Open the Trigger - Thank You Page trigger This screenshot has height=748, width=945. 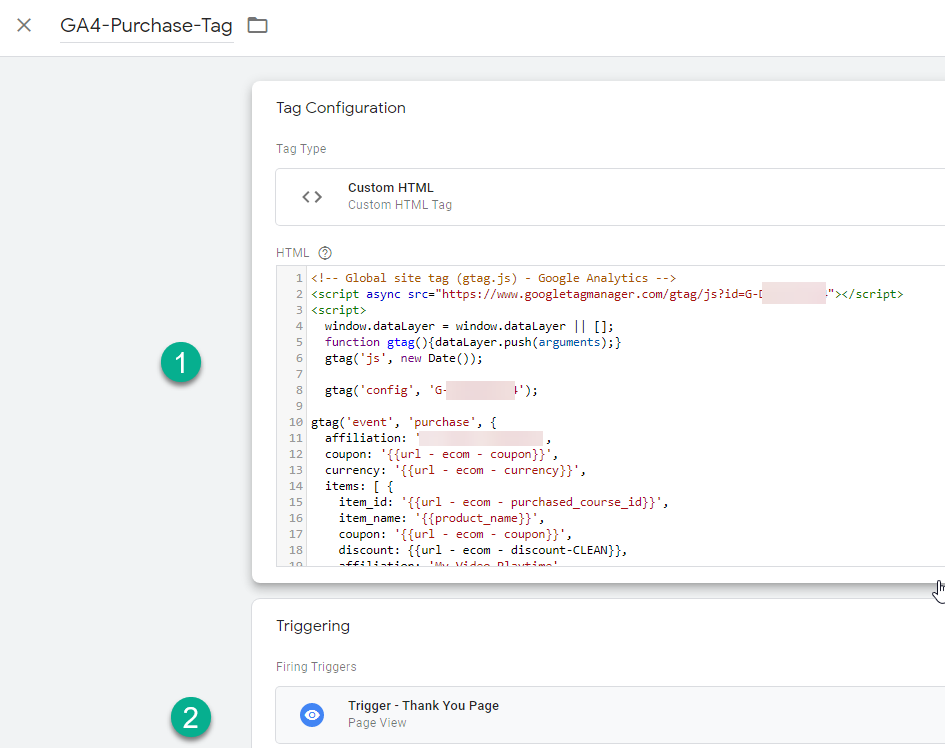pos(423,706)
